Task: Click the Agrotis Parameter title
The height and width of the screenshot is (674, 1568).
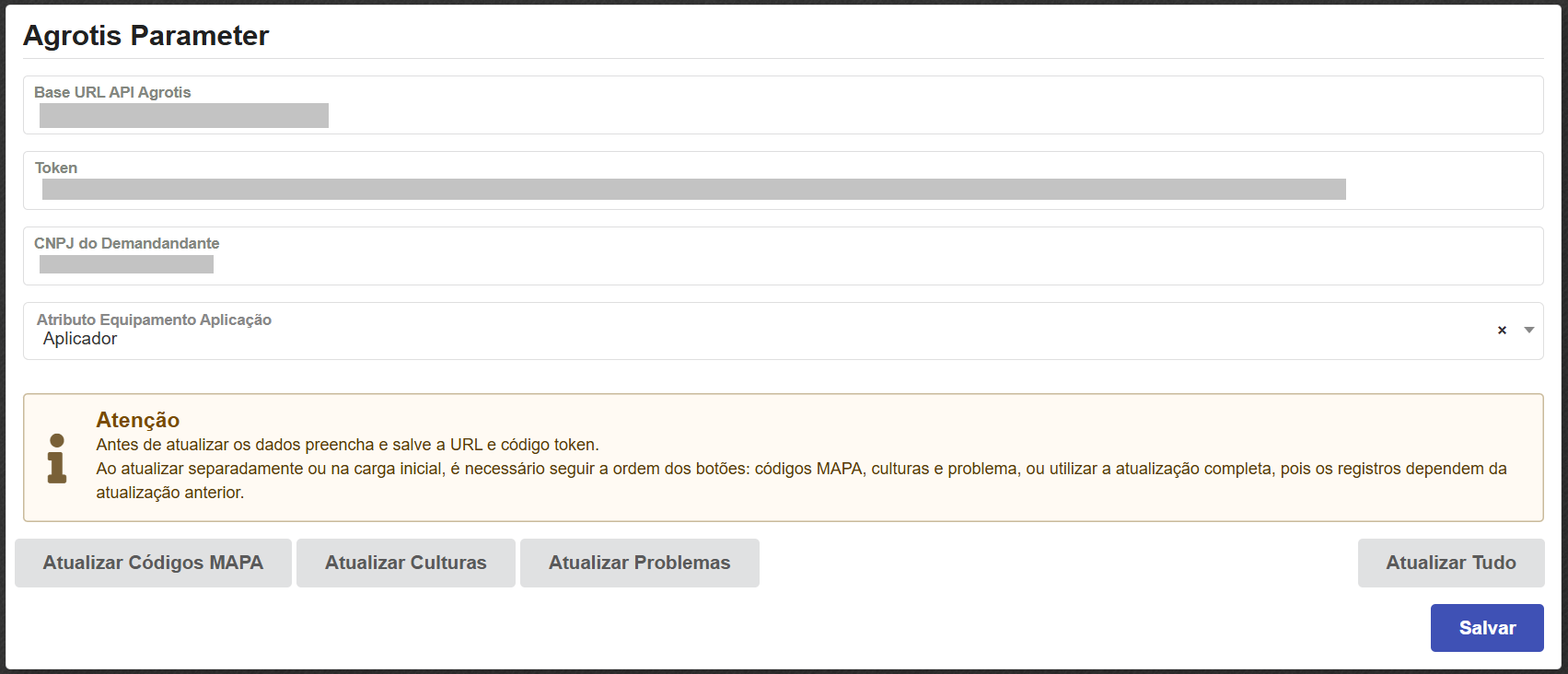Action: (146, 36)
